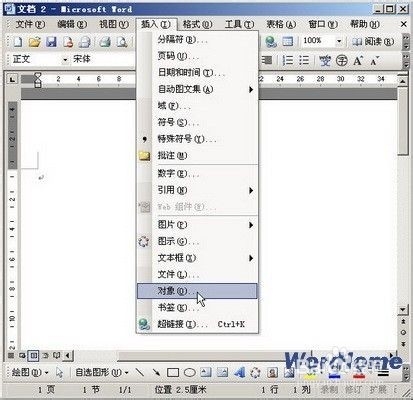Image resolution: width=413 pixels, height=400 pixels.
Task: Select the Line drawing tool
Action: point(140,372)
